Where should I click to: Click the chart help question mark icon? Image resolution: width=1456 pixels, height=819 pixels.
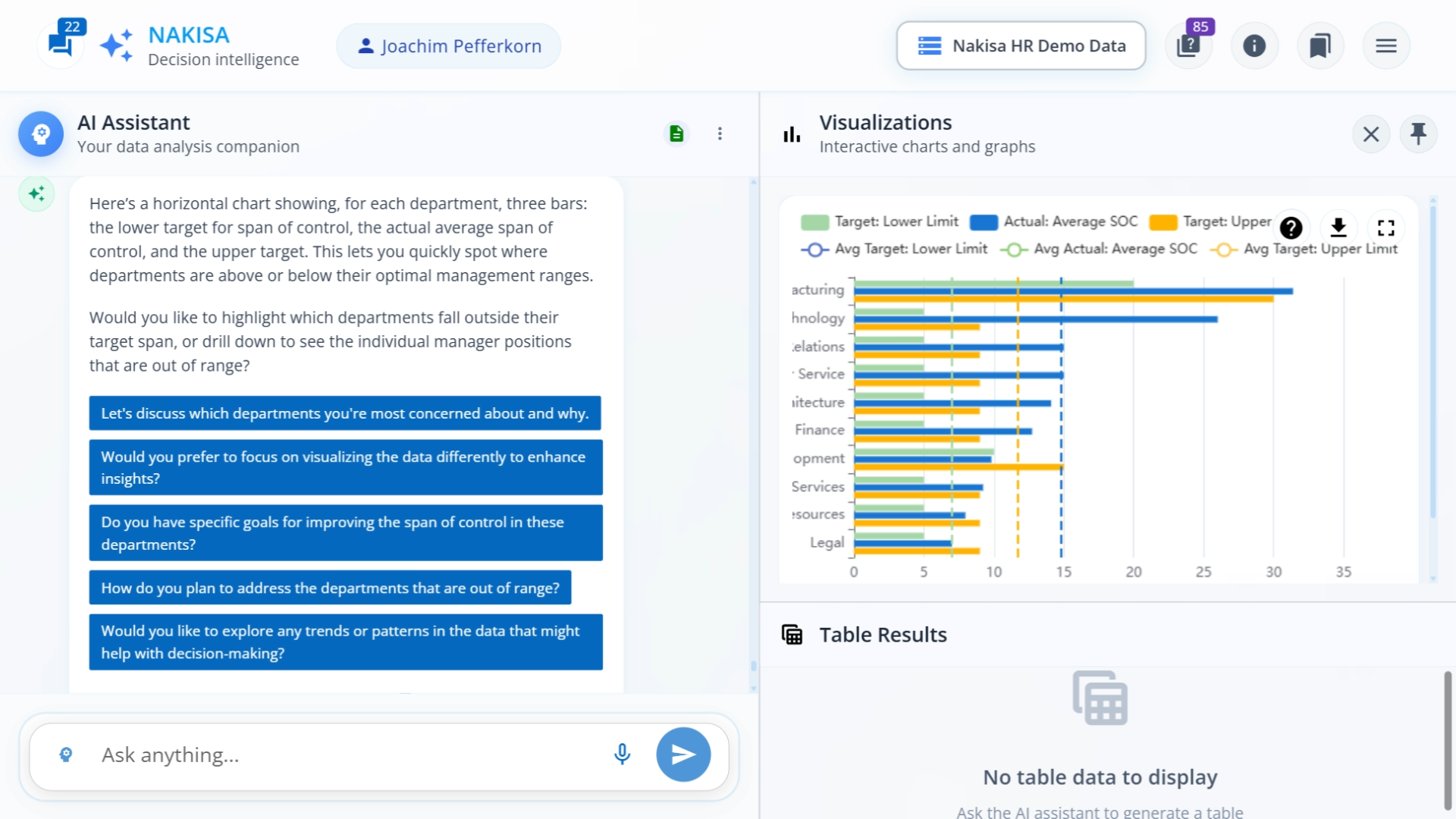[1291, 228]
